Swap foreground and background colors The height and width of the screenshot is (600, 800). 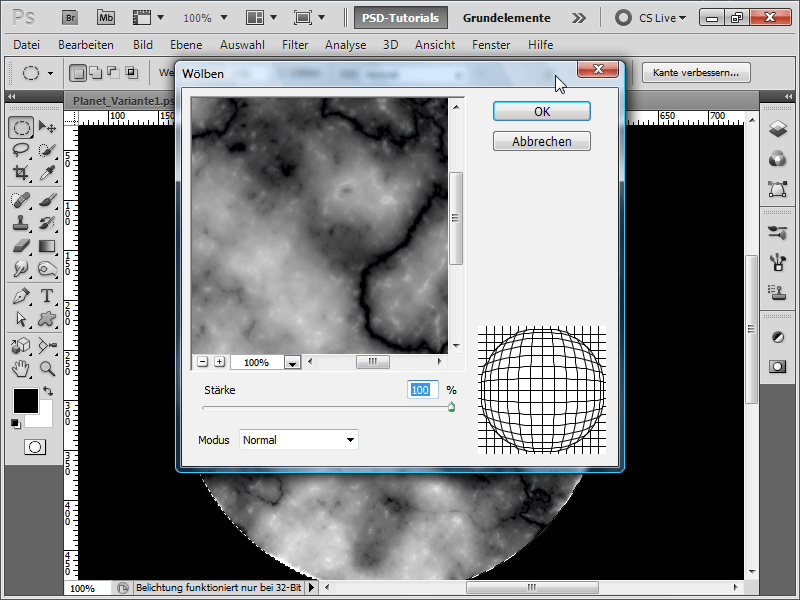pyautogui.click(x=48, y=391)
